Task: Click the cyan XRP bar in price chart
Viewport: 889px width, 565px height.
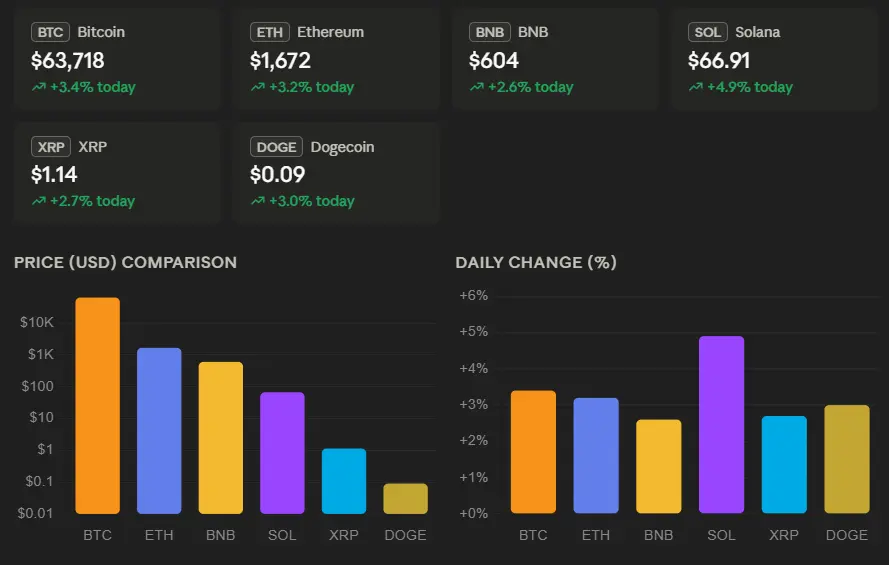Action: click(344, 481)
